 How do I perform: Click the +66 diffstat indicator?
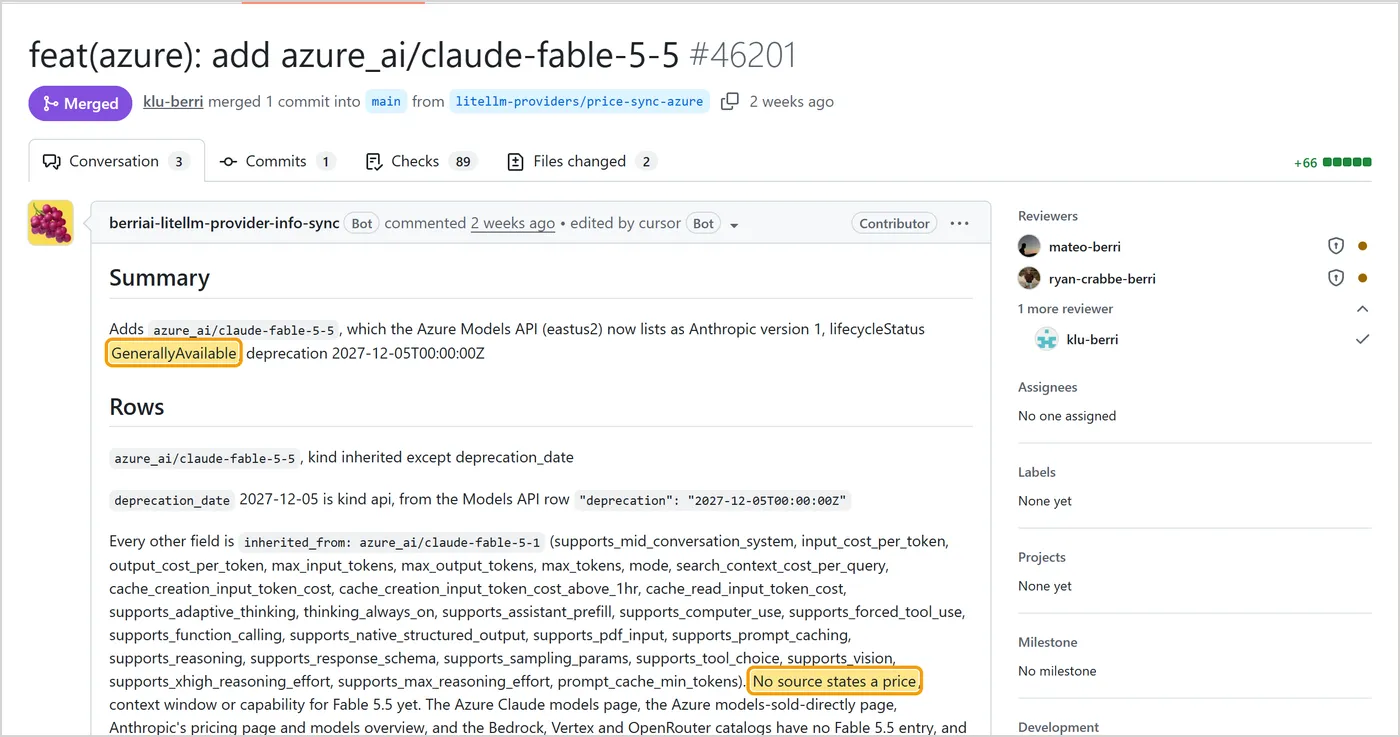[x=1332, y=162]
